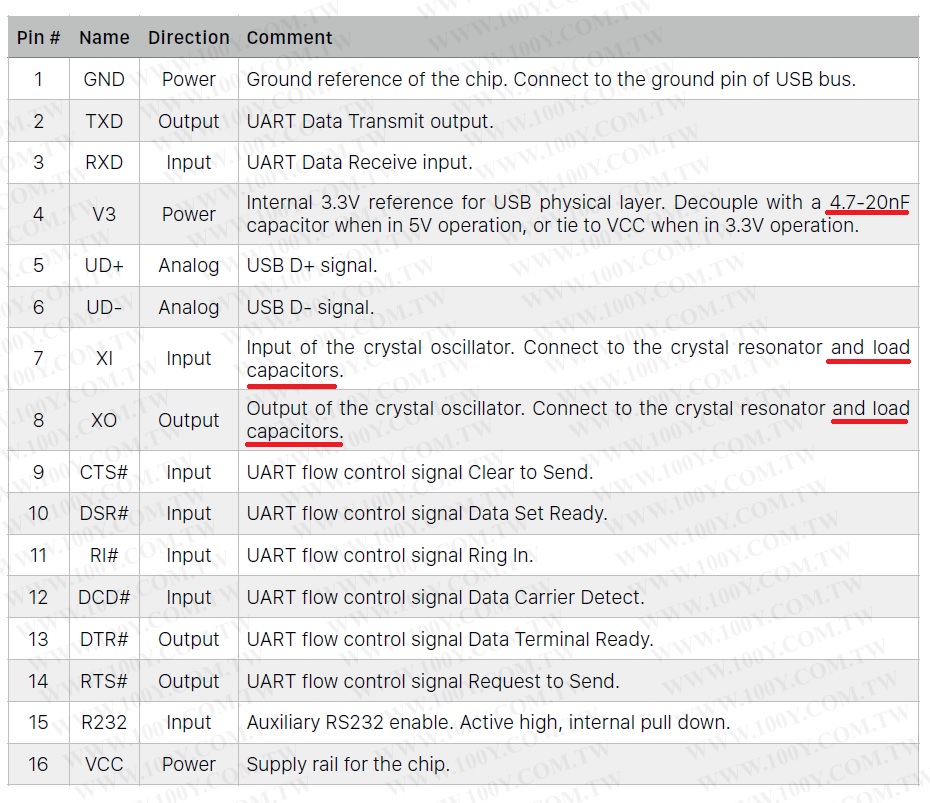Click underlined 'capacitors.' in XI row
This screenshot has width=930, height=803.
(295, 371)
